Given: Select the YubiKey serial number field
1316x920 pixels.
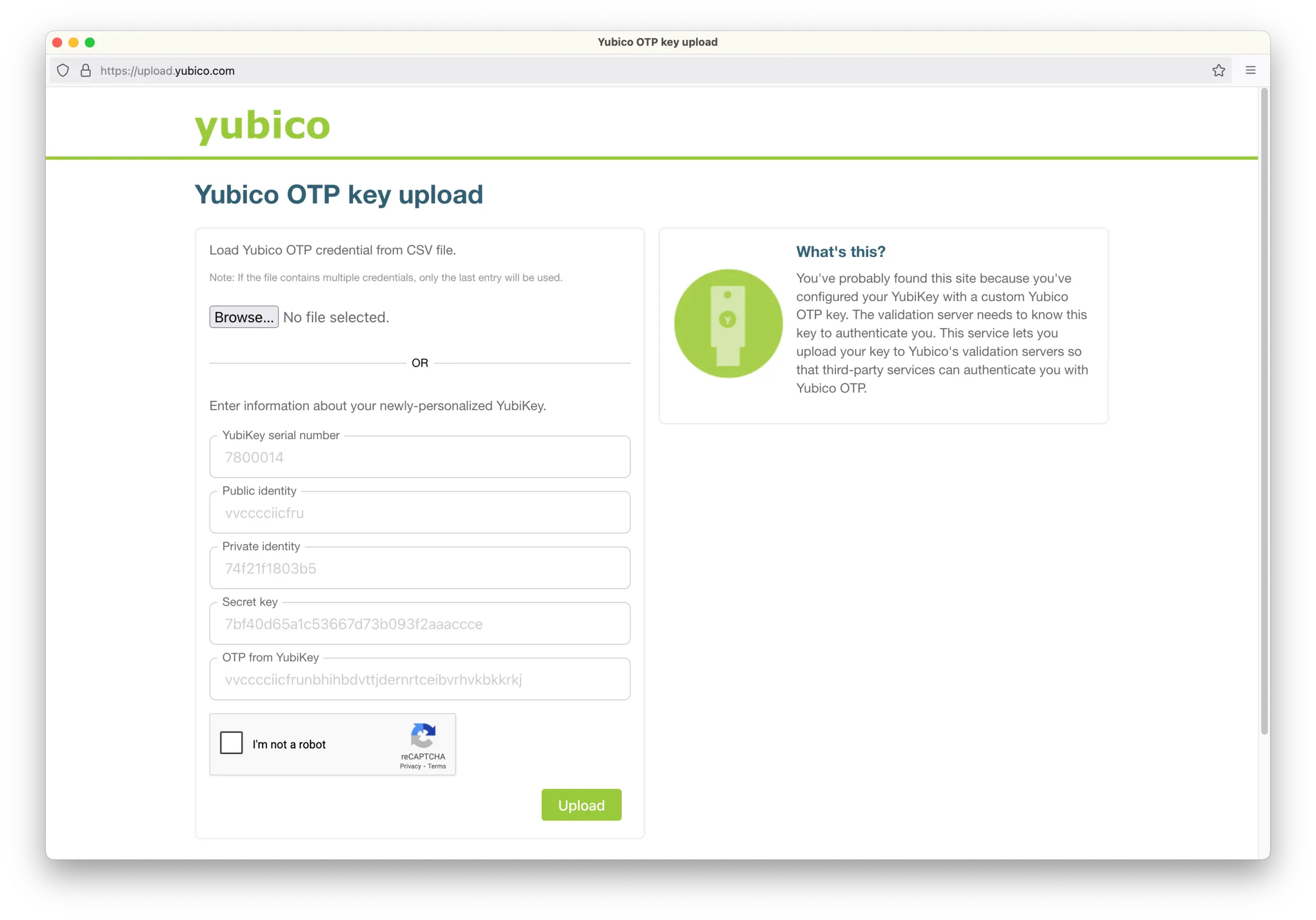Looking at the screenshot, I should (x=419, y=457).
